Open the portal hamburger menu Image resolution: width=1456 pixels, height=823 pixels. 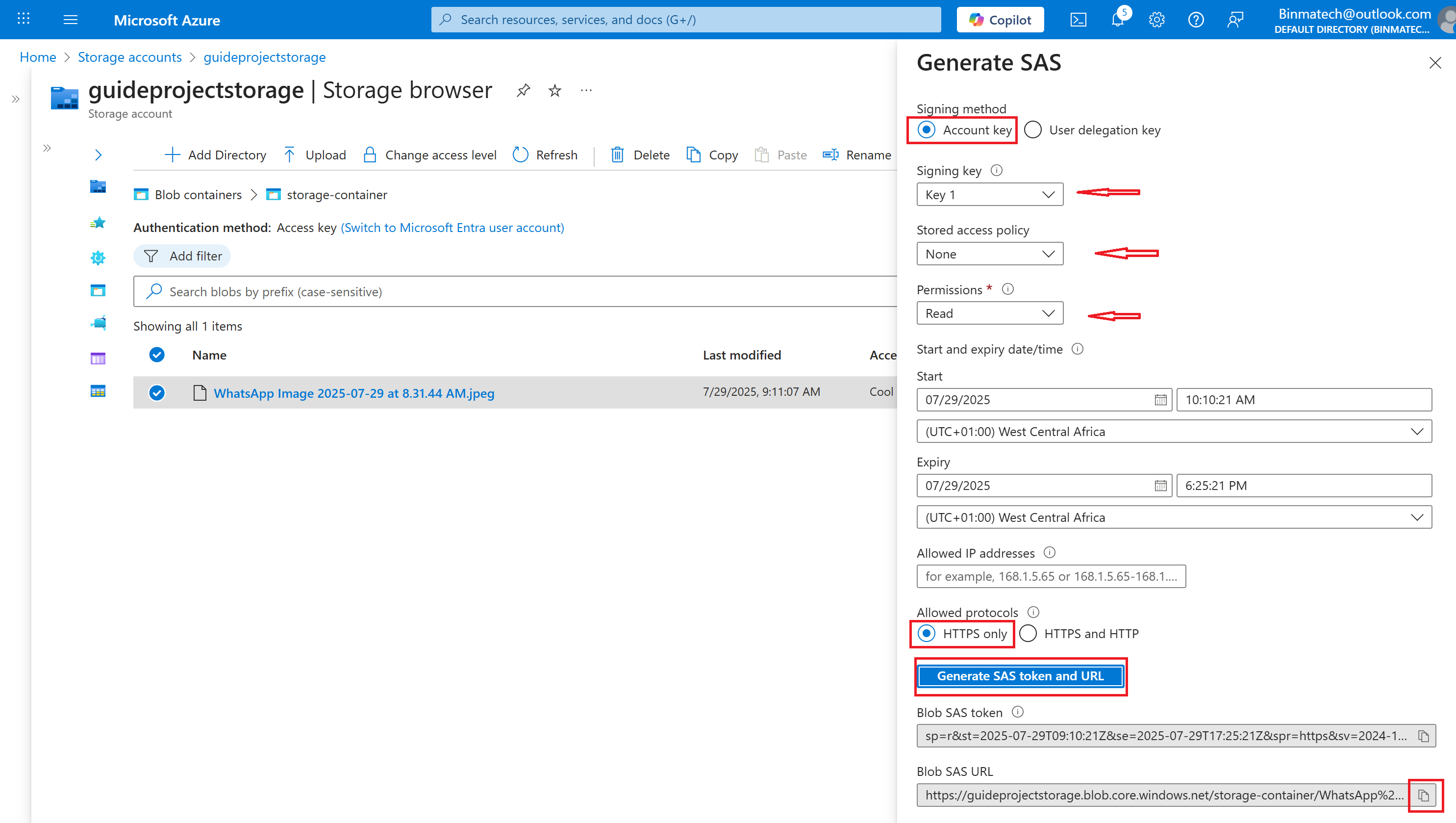pyautogui.click(x=70, y=20)
